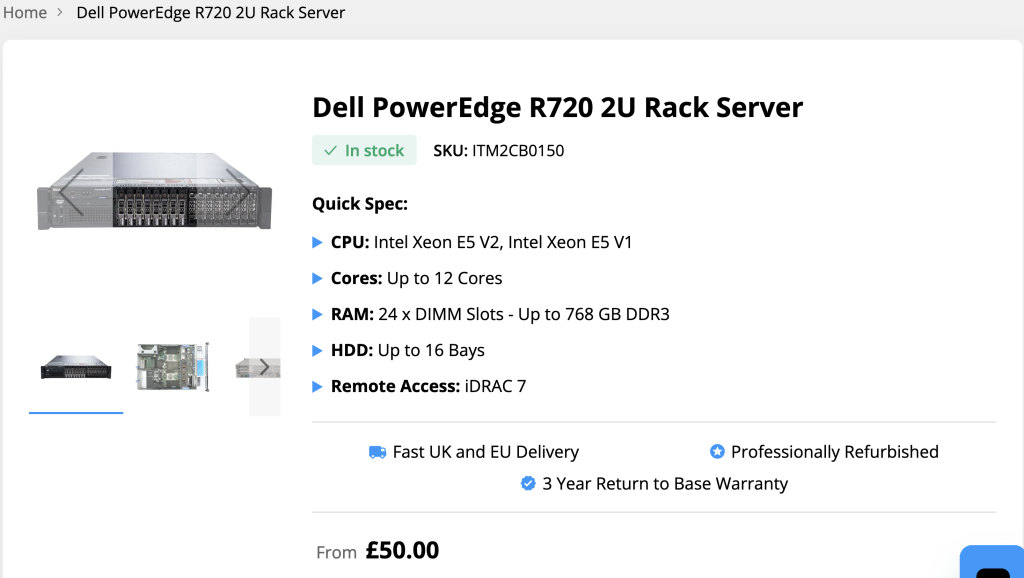Screen dimensions: 1024x578
Task: Select the internal motherboard view thumbnail
Action: [x=172, y=367]
